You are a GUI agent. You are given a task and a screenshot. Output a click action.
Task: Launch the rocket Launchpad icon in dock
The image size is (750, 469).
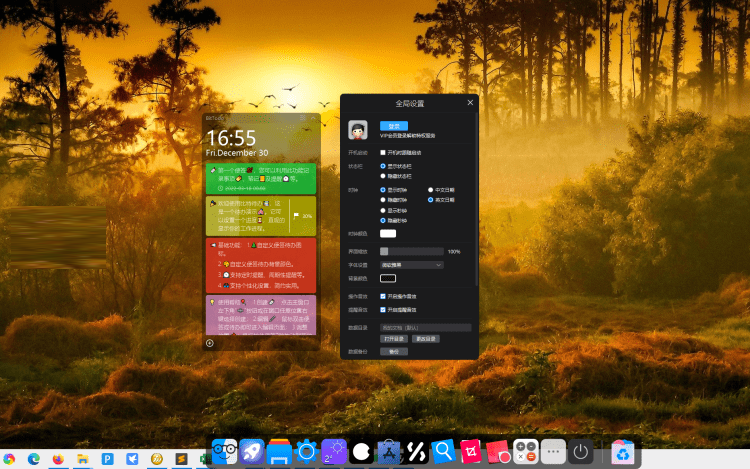(252, 451)
